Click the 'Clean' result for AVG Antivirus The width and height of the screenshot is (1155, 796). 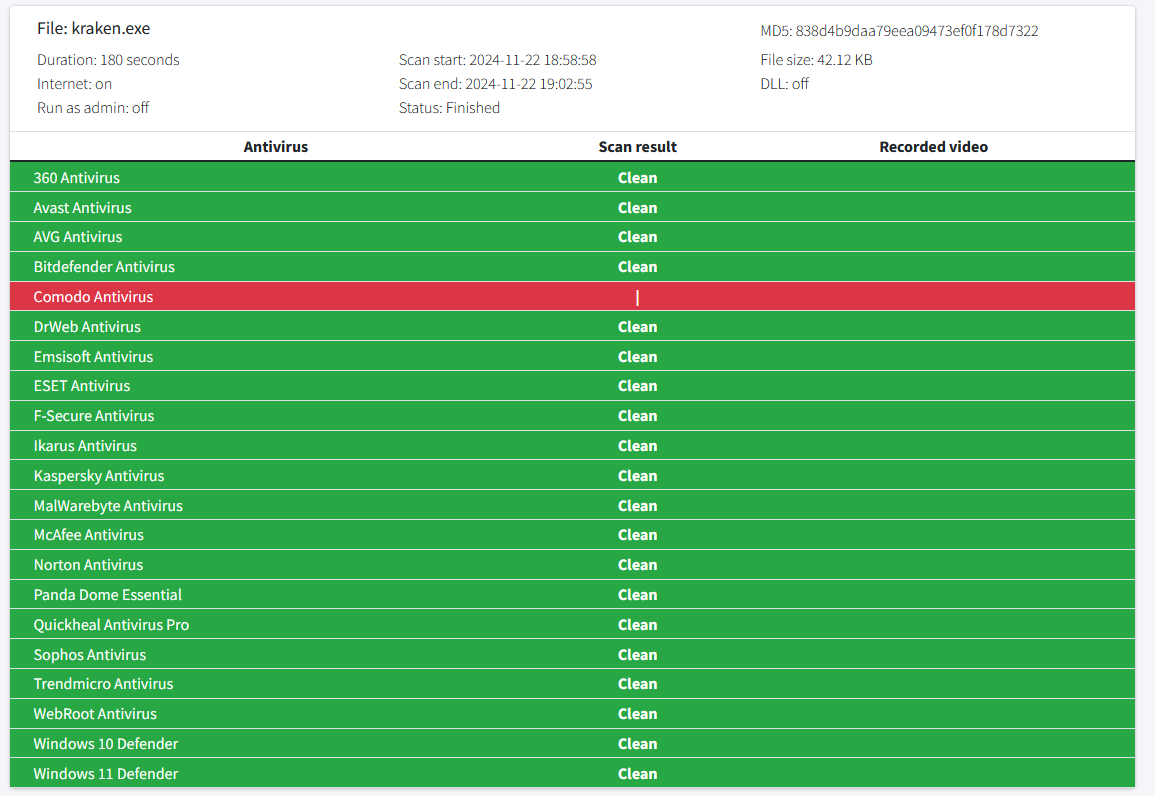pos(637,236)
